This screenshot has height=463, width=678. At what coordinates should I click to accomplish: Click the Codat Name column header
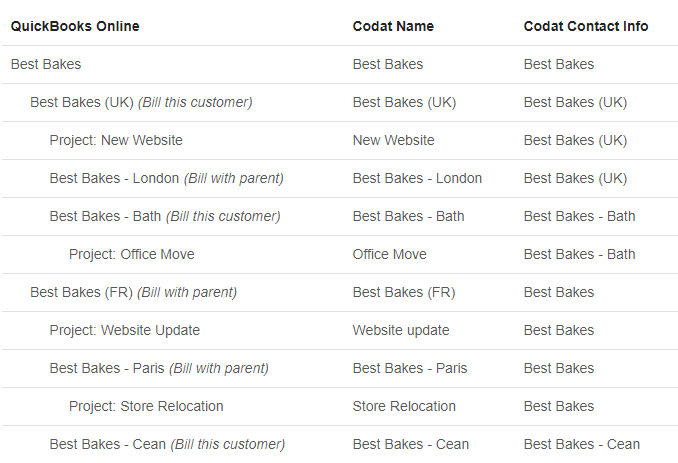click(393, 26)
